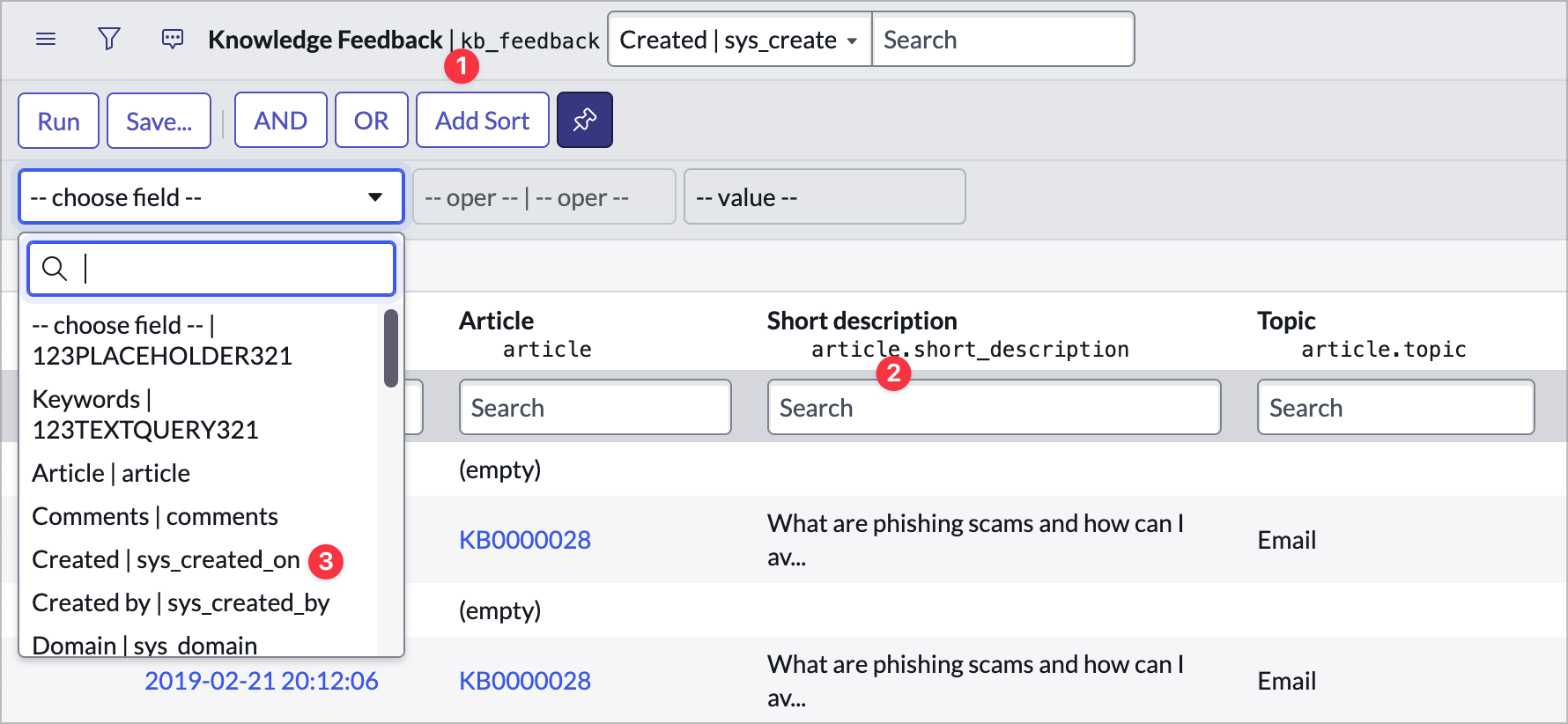Pick Created by sys_created_by option

[181, 602]
